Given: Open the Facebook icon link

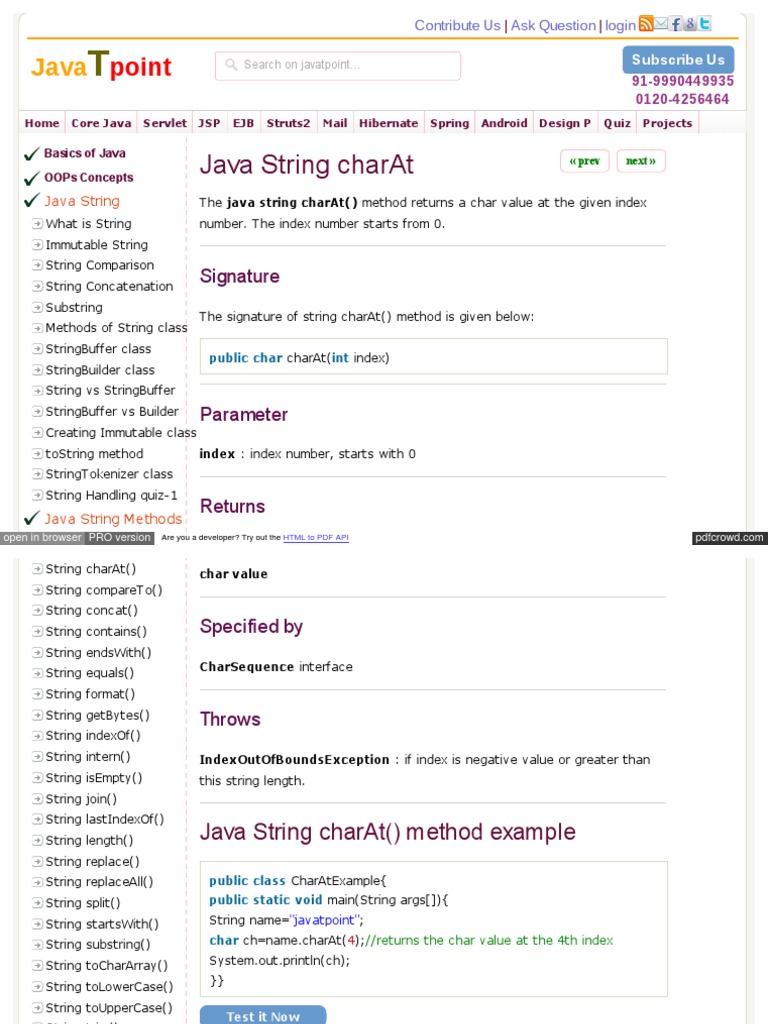Looking at the screenshot, I should click(x=676, y=24).
